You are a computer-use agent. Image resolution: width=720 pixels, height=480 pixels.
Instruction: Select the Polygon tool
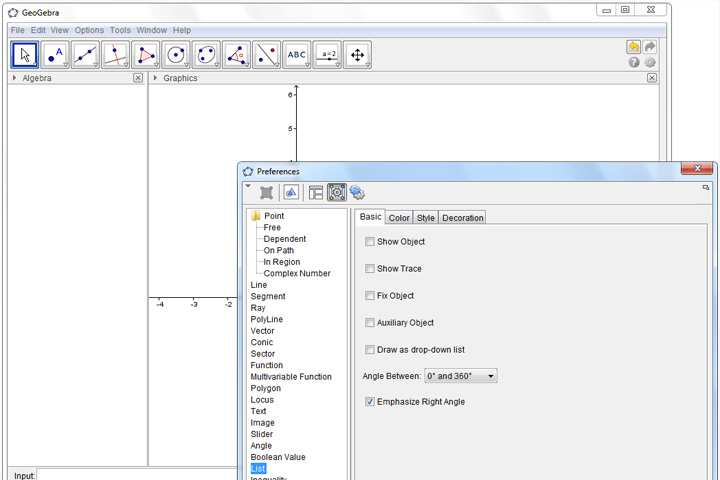click(146, 55)
